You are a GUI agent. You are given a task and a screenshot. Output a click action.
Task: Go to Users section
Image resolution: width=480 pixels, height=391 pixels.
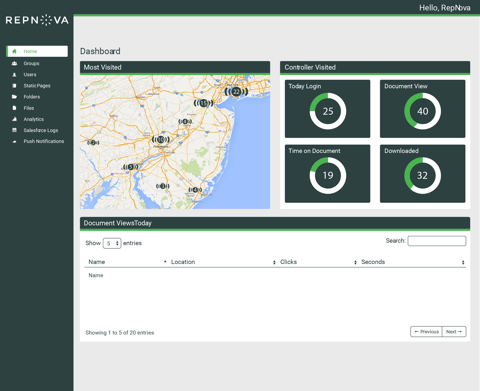pos(30,75)
